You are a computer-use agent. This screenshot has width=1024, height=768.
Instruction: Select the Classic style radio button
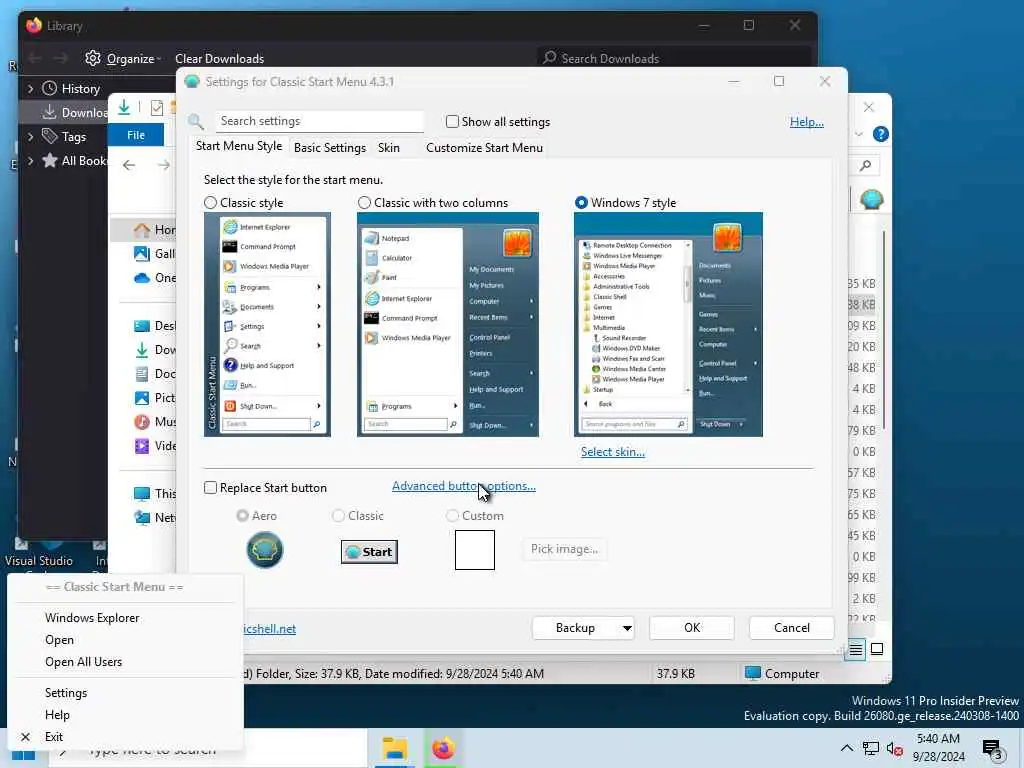pos(210,202)
